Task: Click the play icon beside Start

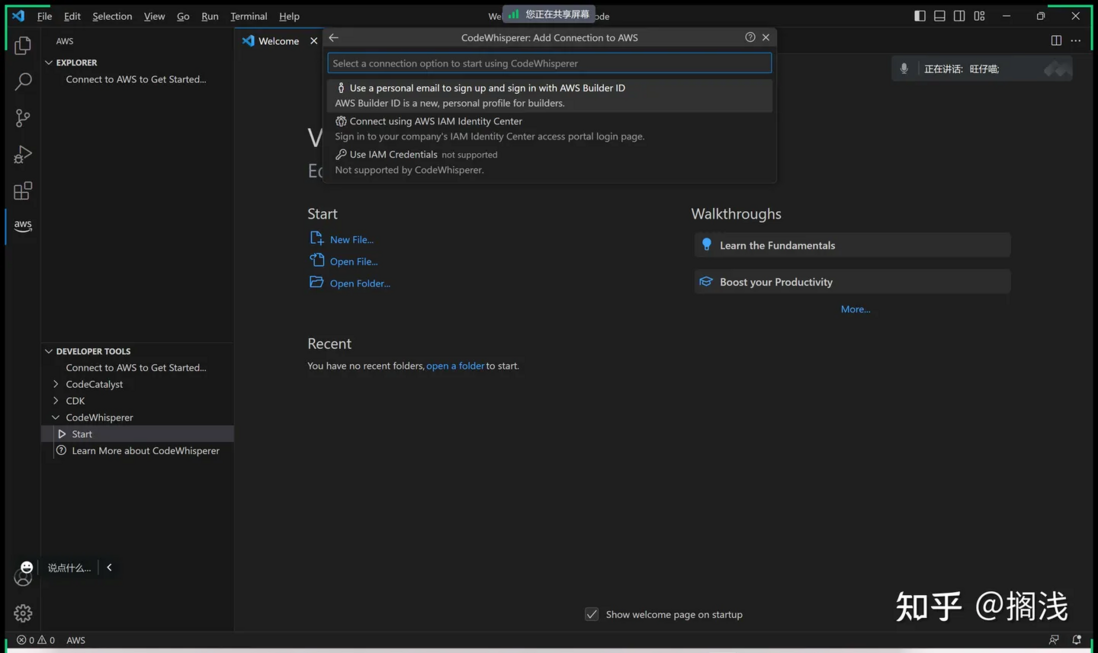Action: [62, 434]
